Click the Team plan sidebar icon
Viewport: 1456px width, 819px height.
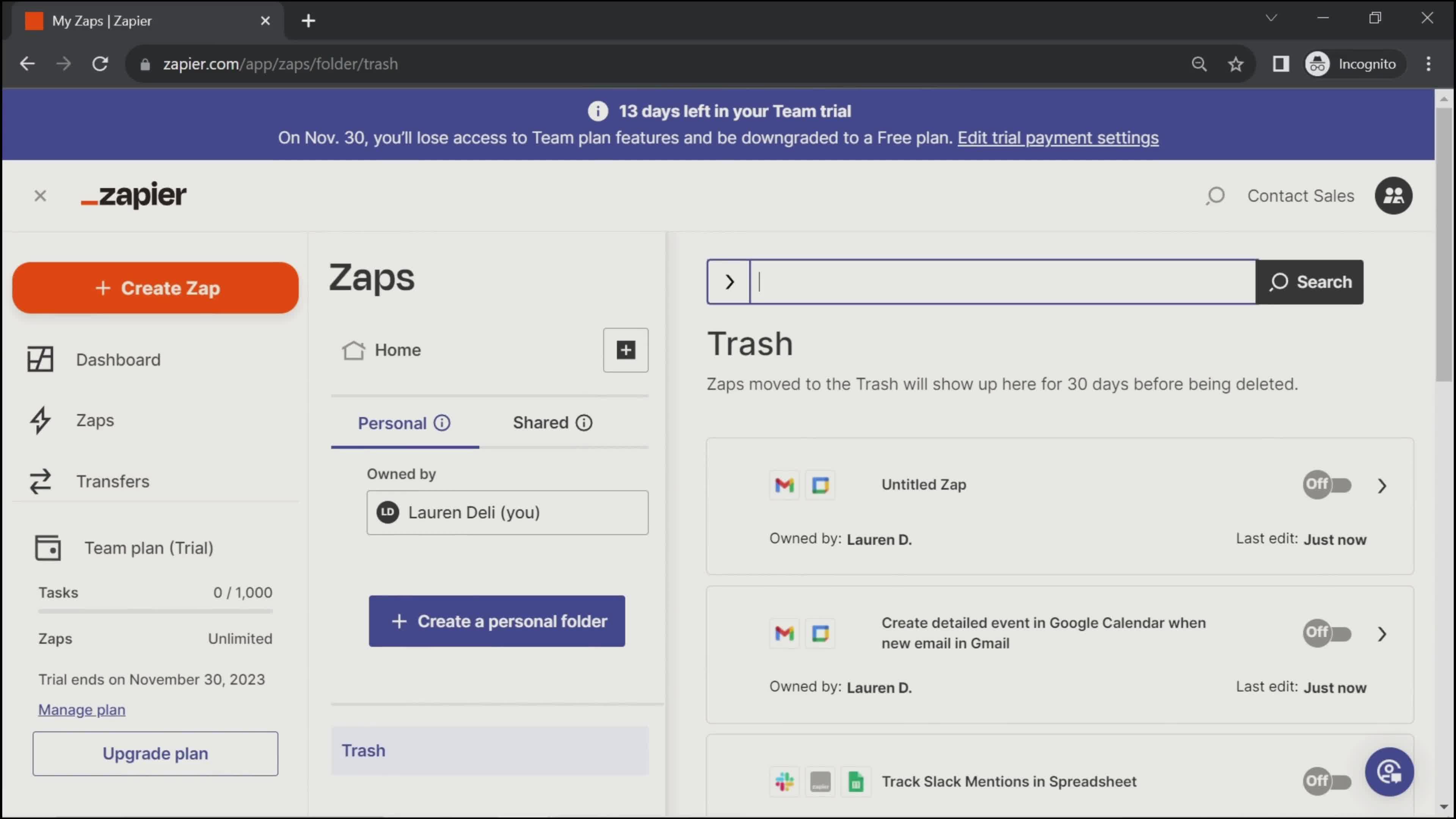tap(47, 547)
